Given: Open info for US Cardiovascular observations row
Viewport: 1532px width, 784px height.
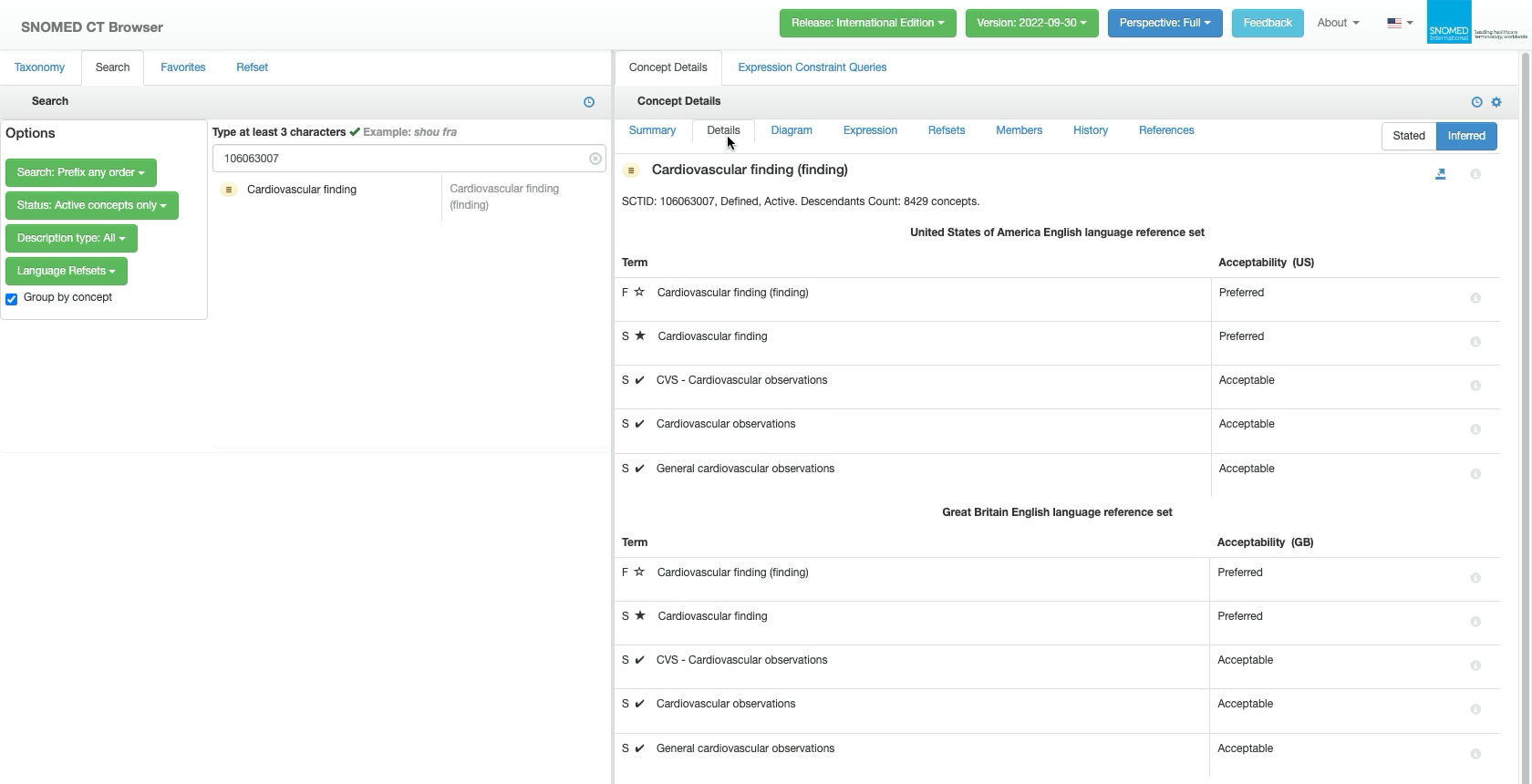Looking at the screenshot, I should click(x=1475, y=429).
